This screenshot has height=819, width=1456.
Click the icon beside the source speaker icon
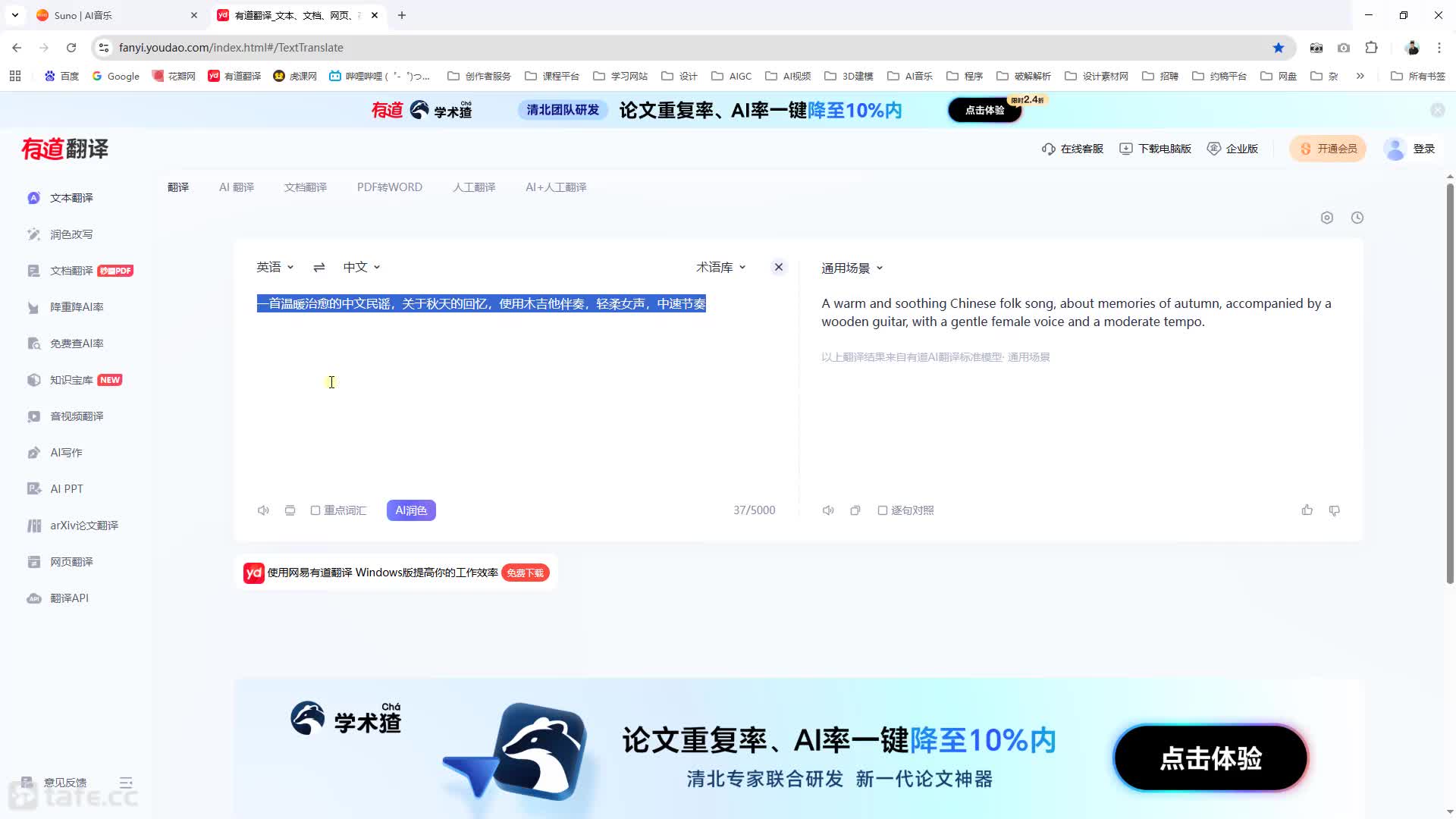[290, 510]
